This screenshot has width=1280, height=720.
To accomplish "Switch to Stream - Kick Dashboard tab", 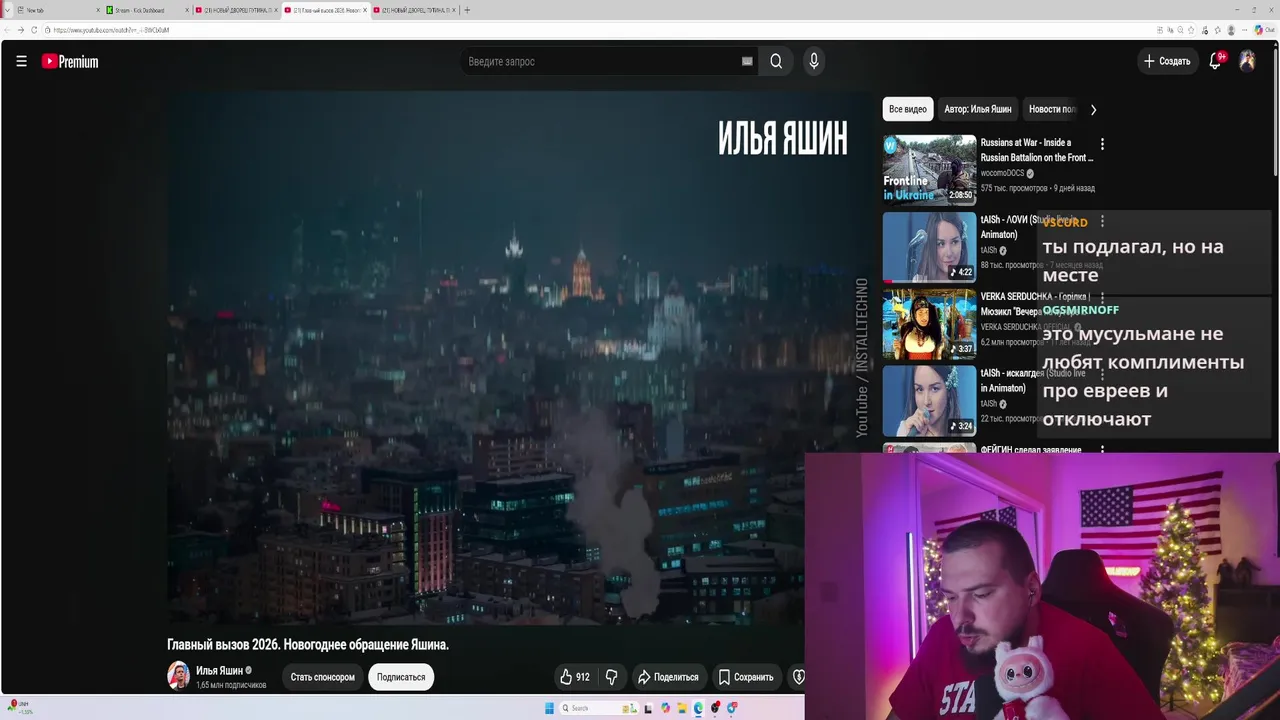I will tap(147, 10).
